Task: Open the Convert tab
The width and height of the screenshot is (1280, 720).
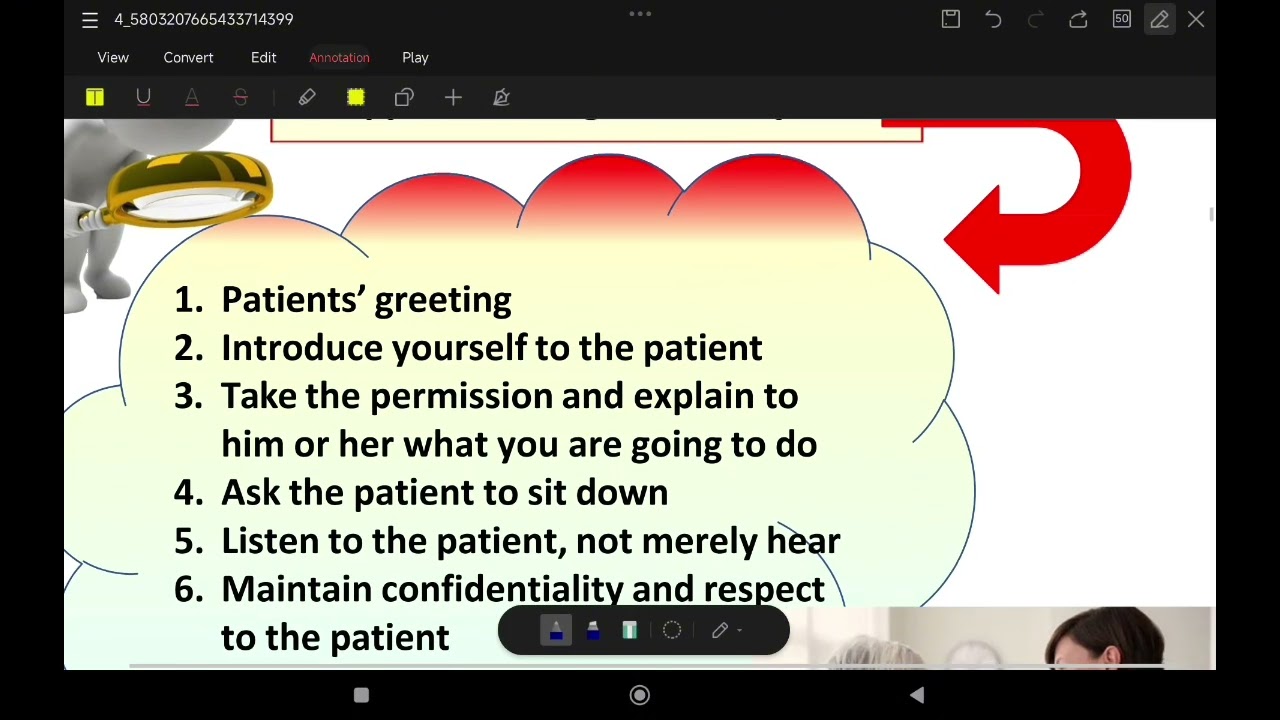Action: tap(188, 57)
